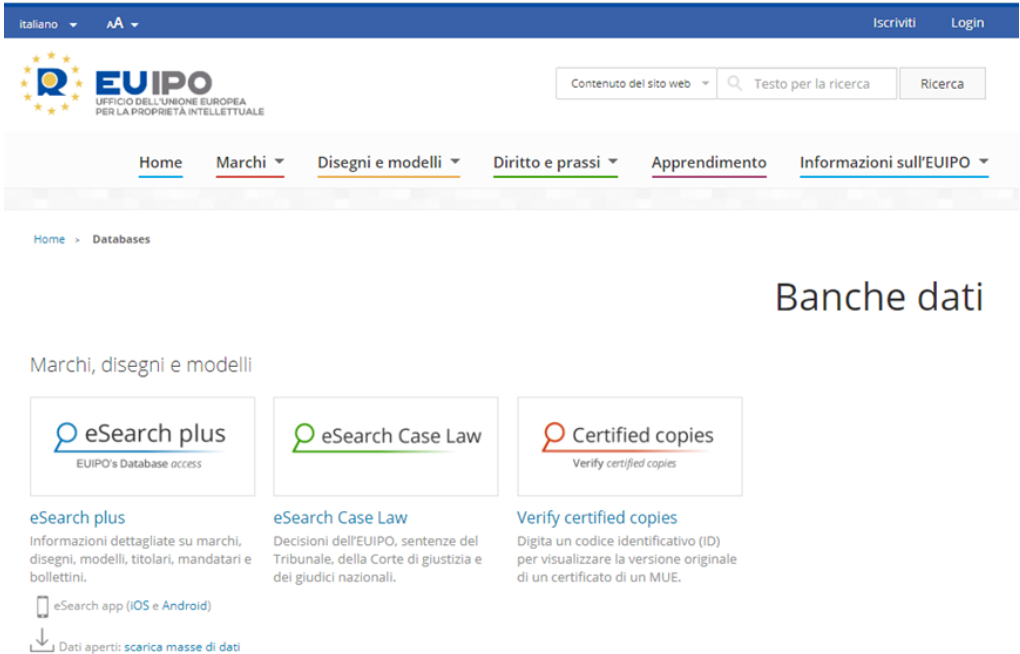Click the magnifier icon in search box
1020x654 pixels.
point(734,84)
